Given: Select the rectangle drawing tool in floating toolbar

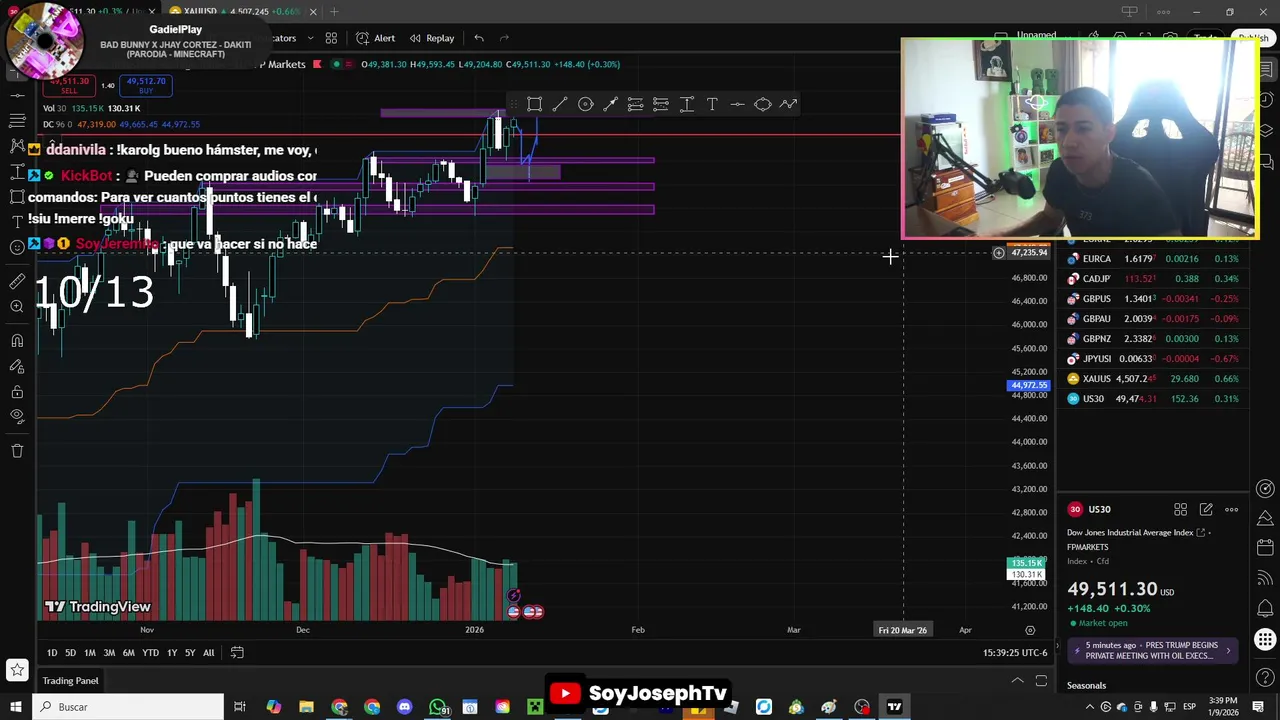Looking at the screenshot, I should pos(534,104).
